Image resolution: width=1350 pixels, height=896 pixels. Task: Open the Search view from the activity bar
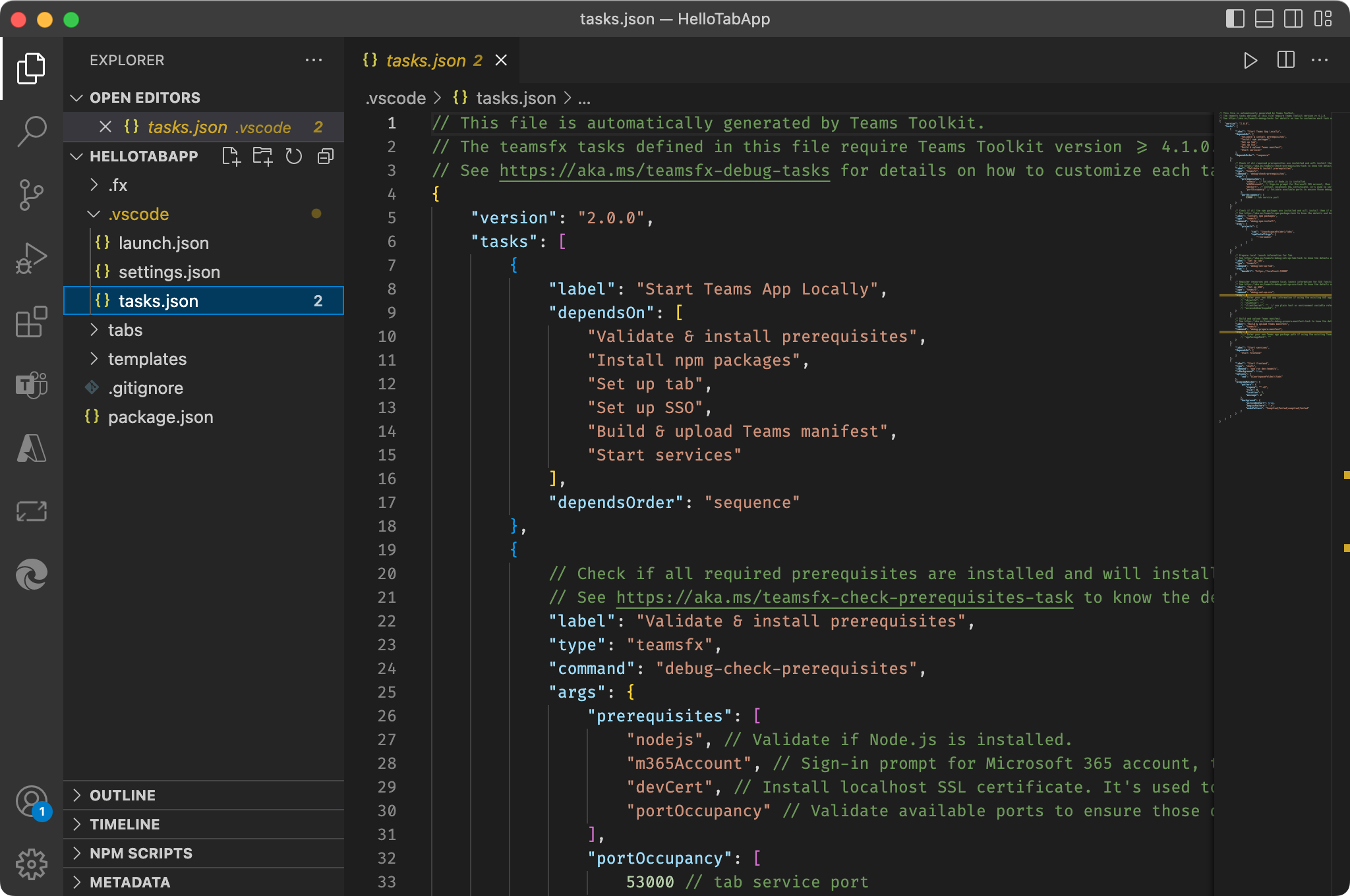tap(31, 130)
